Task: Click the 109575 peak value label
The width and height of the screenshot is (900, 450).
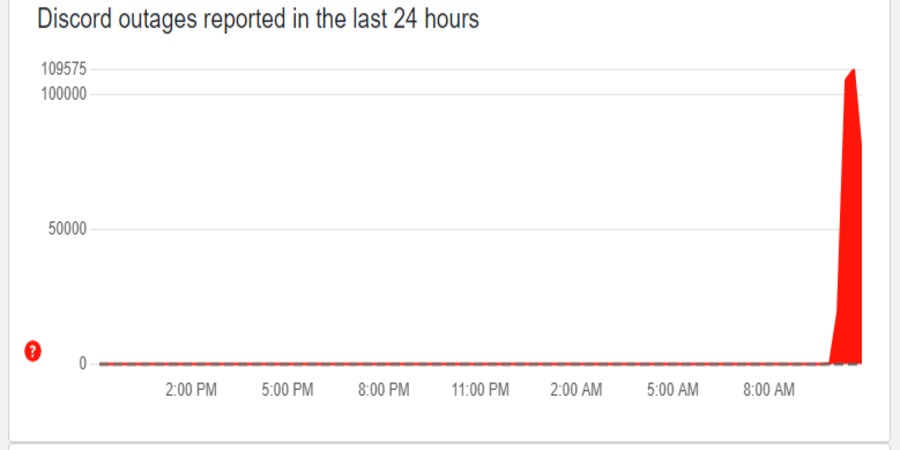Action: [x=63, y=69]
